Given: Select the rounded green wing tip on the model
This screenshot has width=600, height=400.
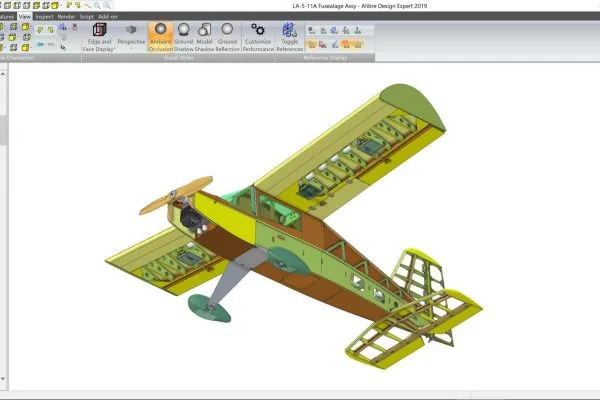Looking at the screenshot, I should point(413,105).
